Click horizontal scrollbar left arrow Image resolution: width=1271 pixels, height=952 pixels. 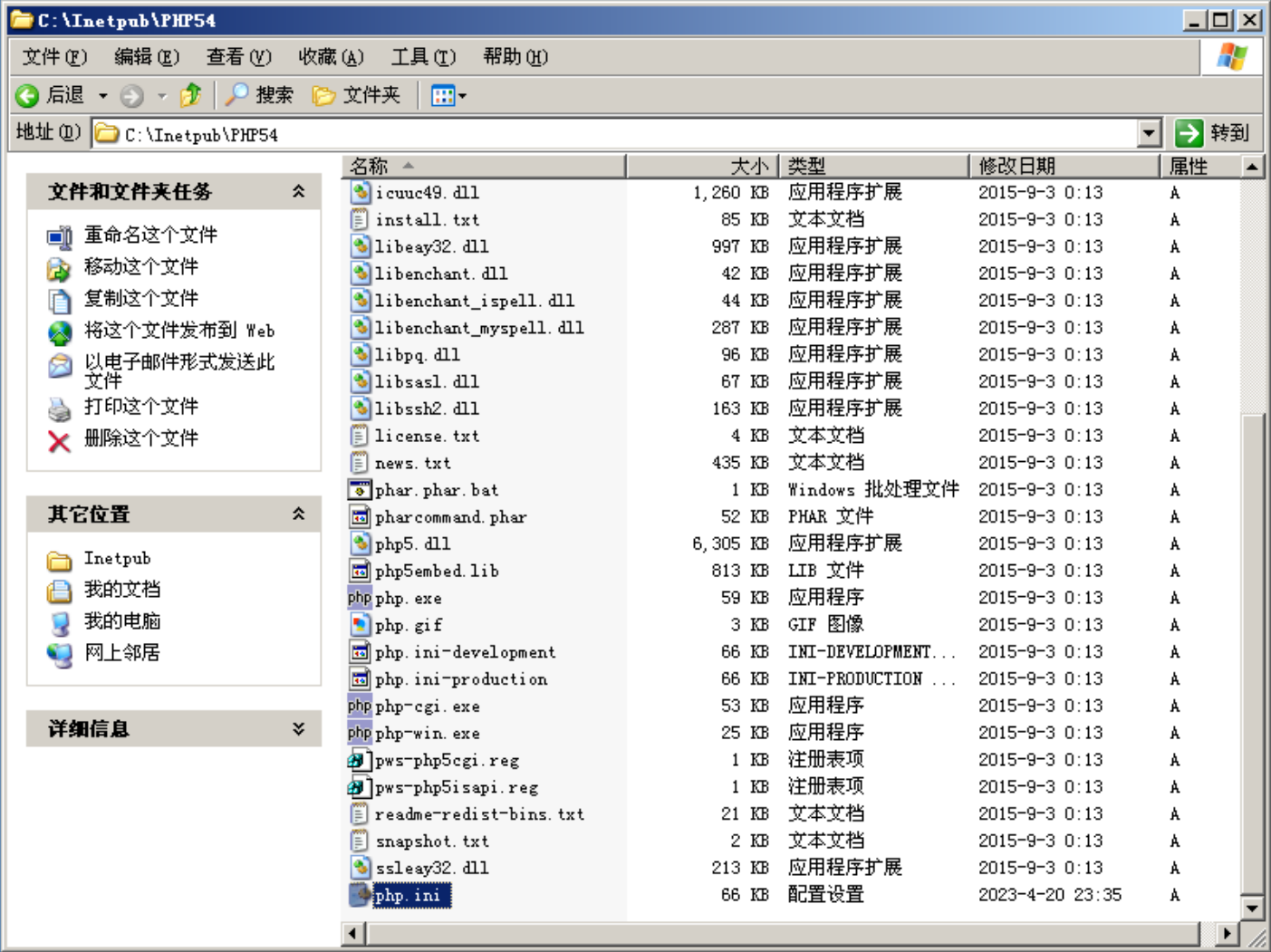tap(352, 933)
